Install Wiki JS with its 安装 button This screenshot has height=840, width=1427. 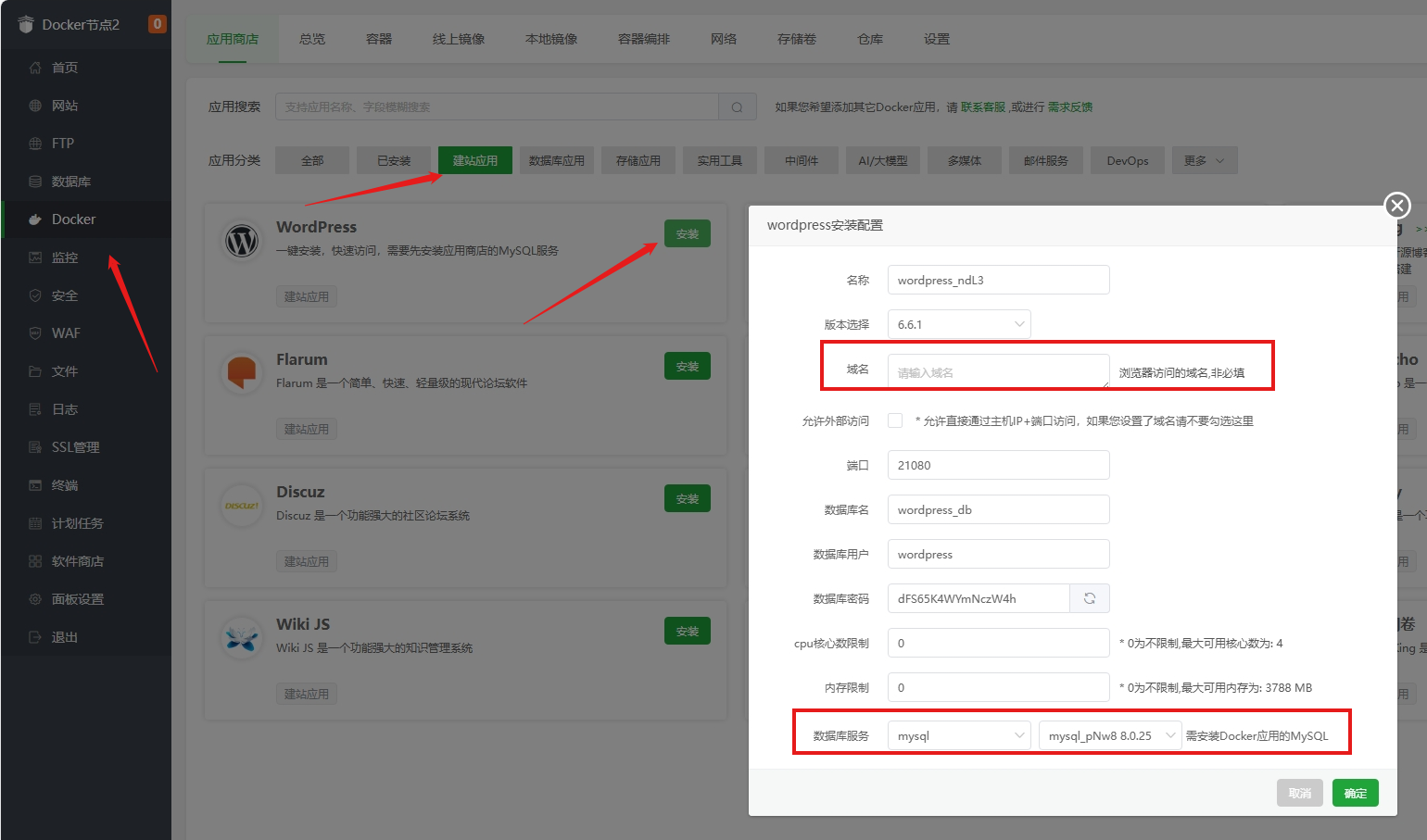tap(688, 631)
